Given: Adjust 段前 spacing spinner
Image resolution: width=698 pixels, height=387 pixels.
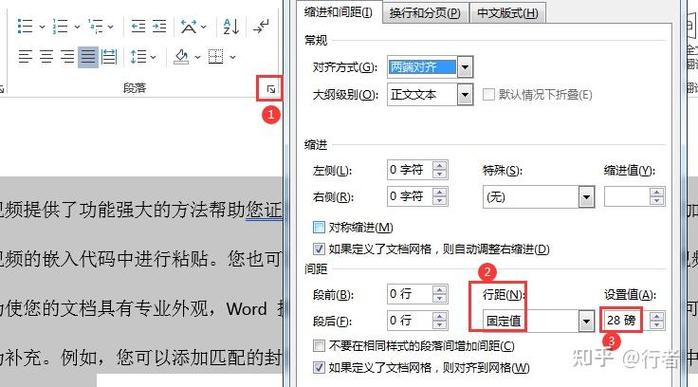Looking at the screenshot, I should point(440,294).
